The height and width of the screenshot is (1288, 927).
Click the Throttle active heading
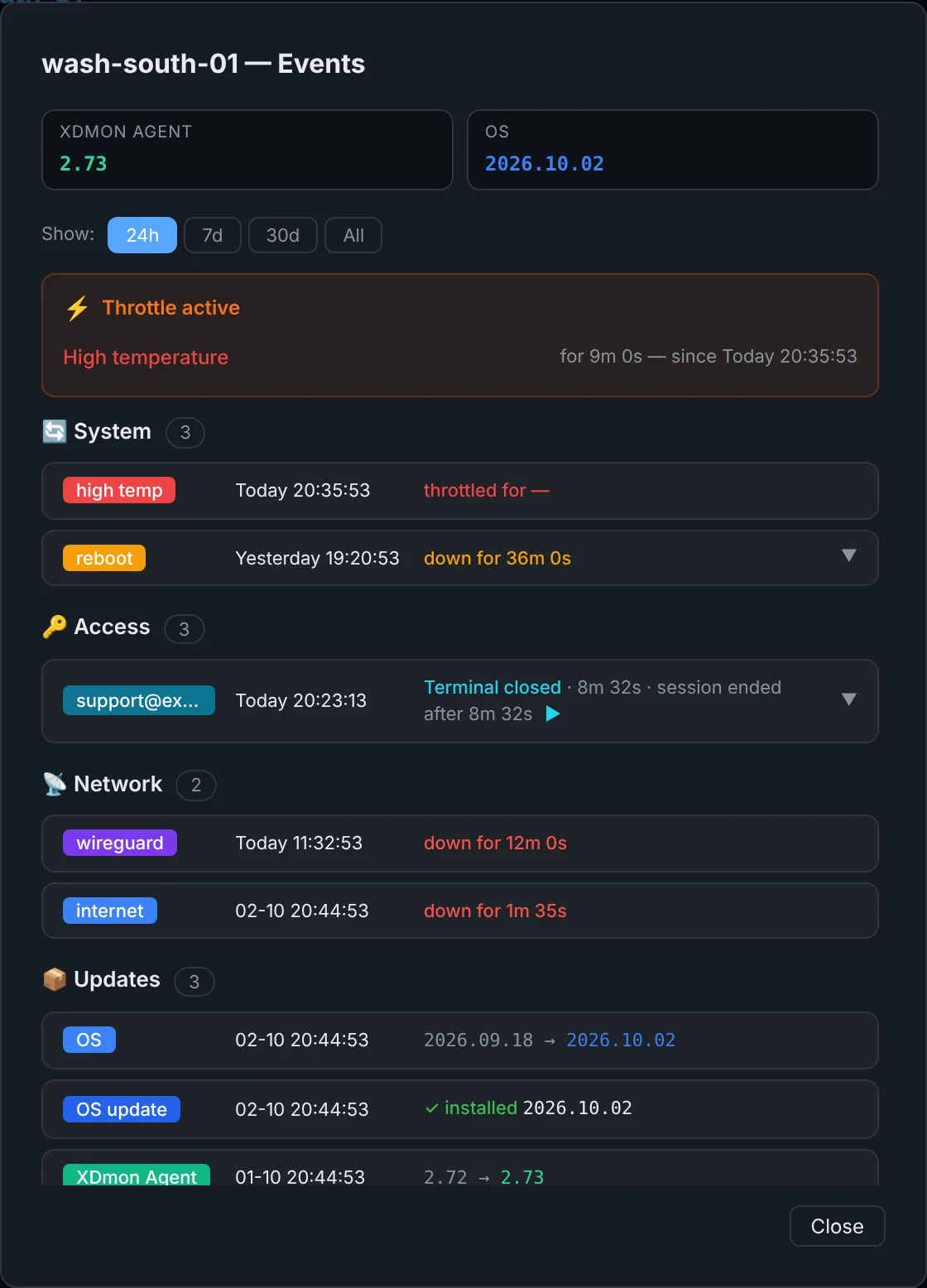click(x=171, y=308)
